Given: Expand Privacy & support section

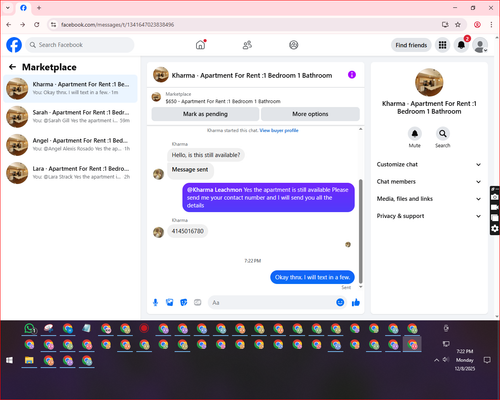Looking at the screenshot, I should [429, 216].
